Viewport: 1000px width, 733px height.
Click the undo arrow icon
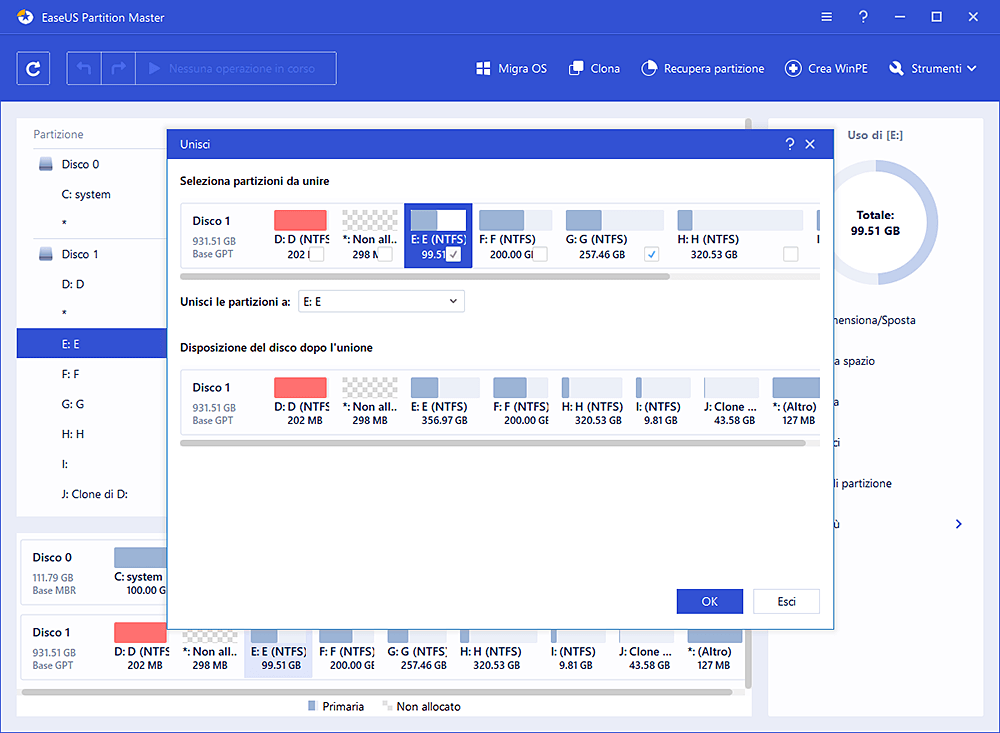(84, 67)
